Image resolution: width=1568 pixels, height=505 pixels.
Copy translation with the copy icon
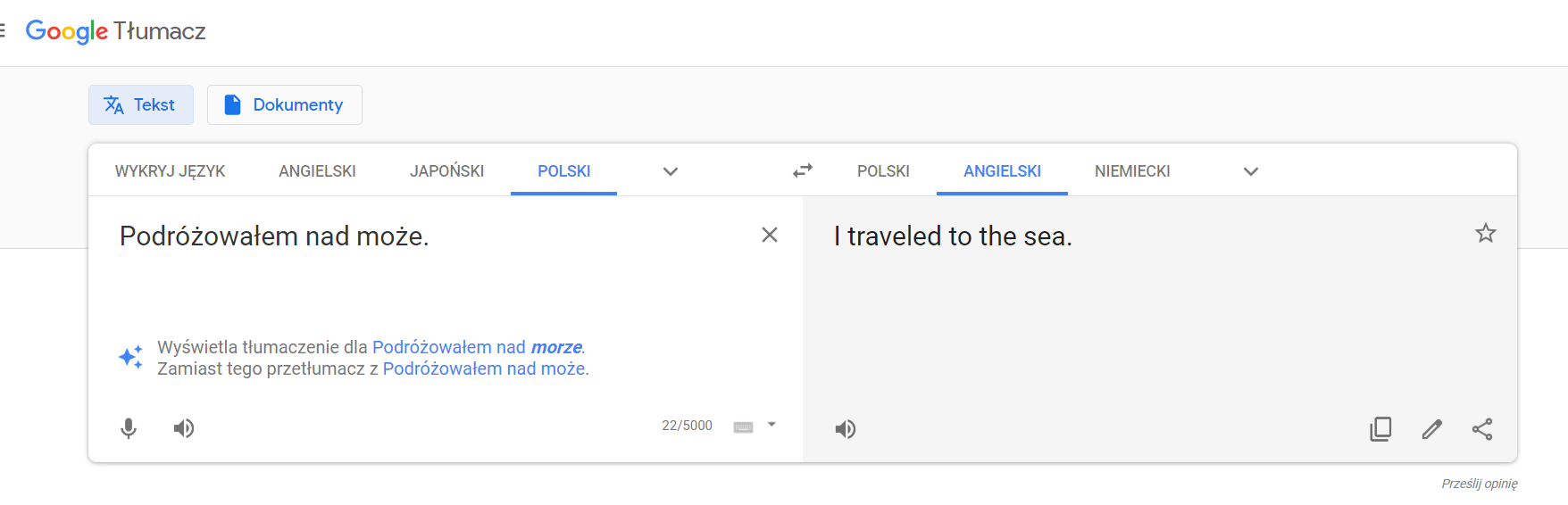tap(1380, 429)
